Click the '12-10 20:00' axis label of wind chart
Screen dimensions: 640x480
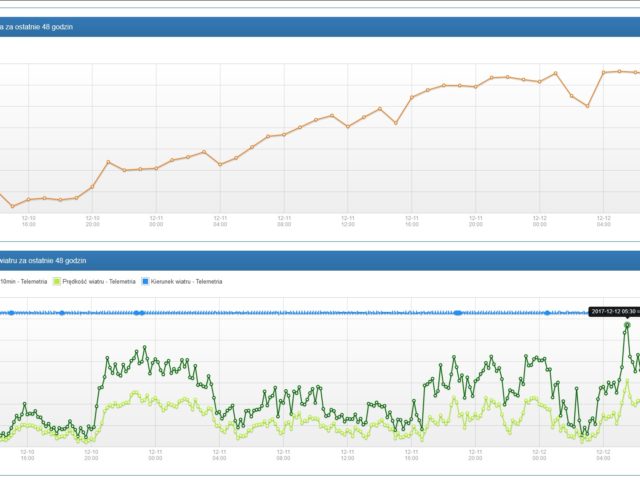point(91,455)
